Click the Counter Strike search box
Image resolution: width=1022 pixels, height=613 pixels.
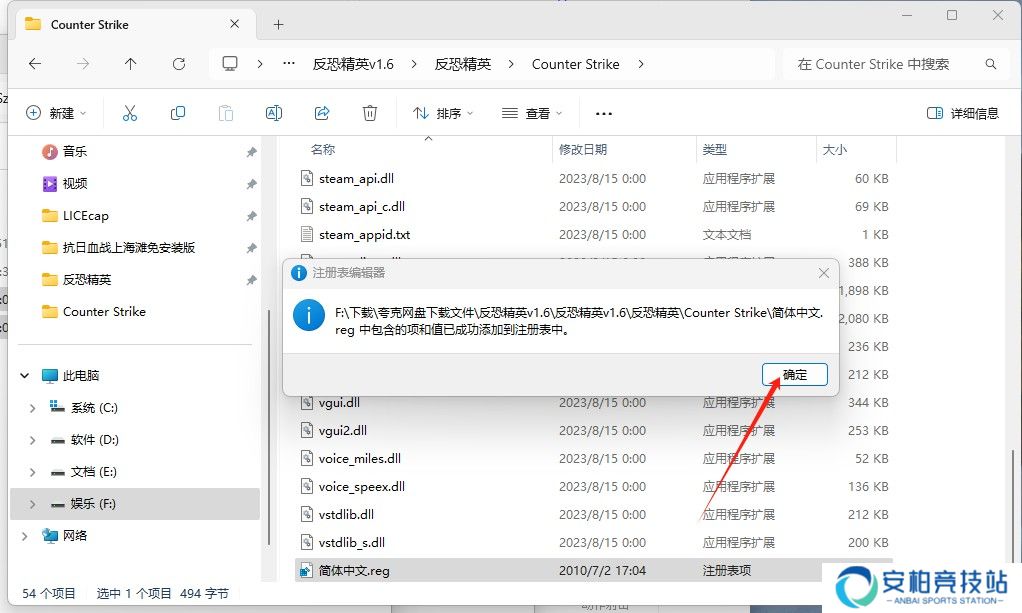coord(900,63)
